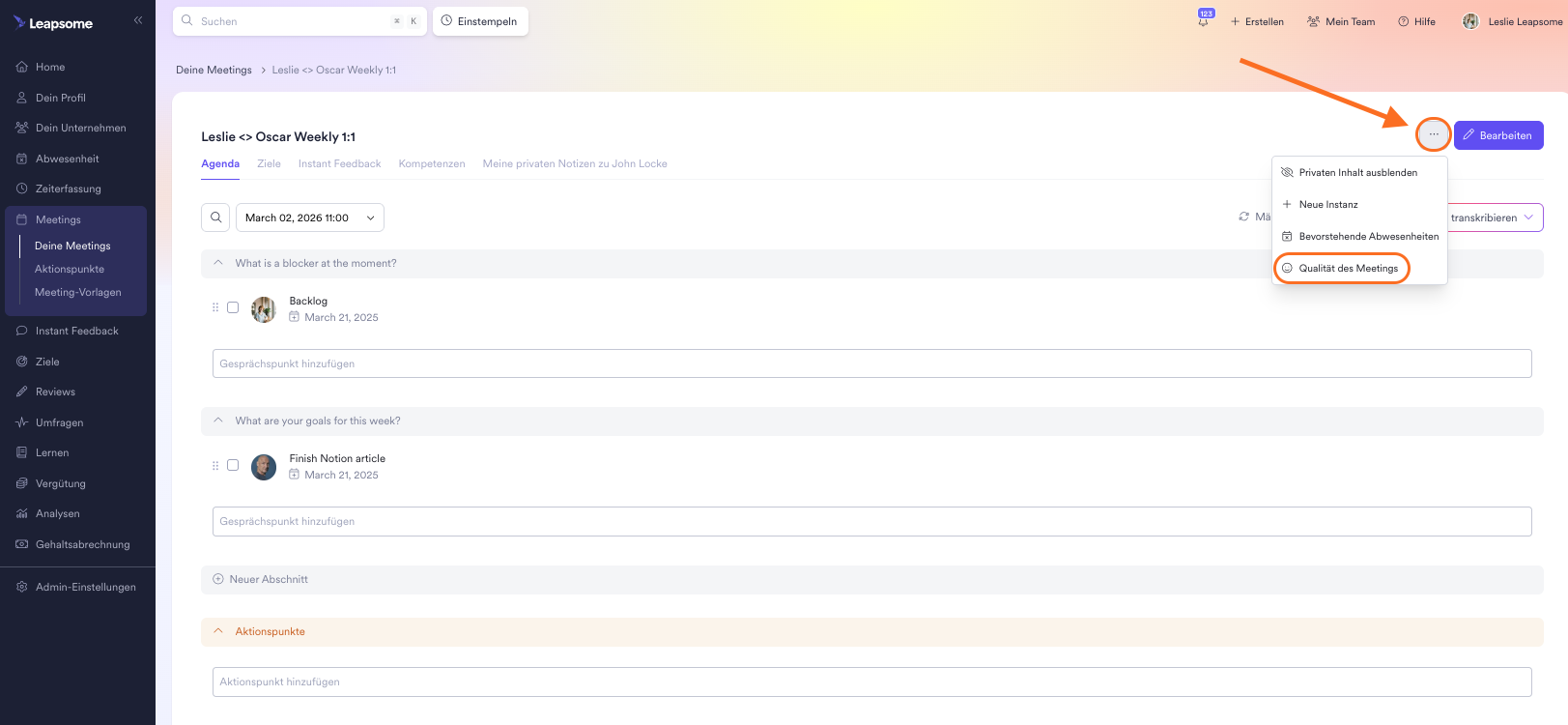This screenshot has width=1568, height=725.
Task: Check the Backlog talking point checkbox
Action: [233, 307]
